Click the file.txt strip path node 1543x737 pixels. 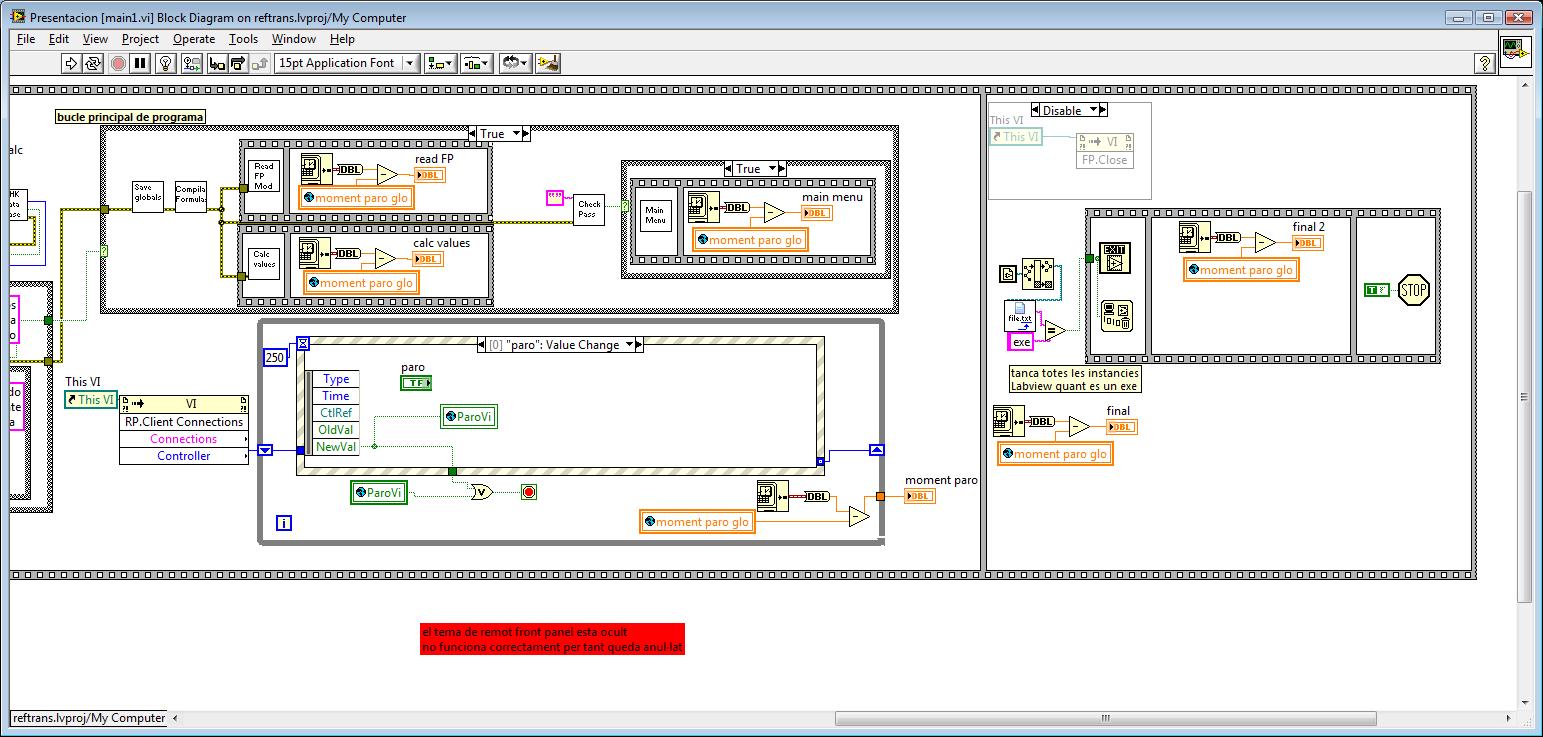pyautogui.click(x=1021, y=316)
